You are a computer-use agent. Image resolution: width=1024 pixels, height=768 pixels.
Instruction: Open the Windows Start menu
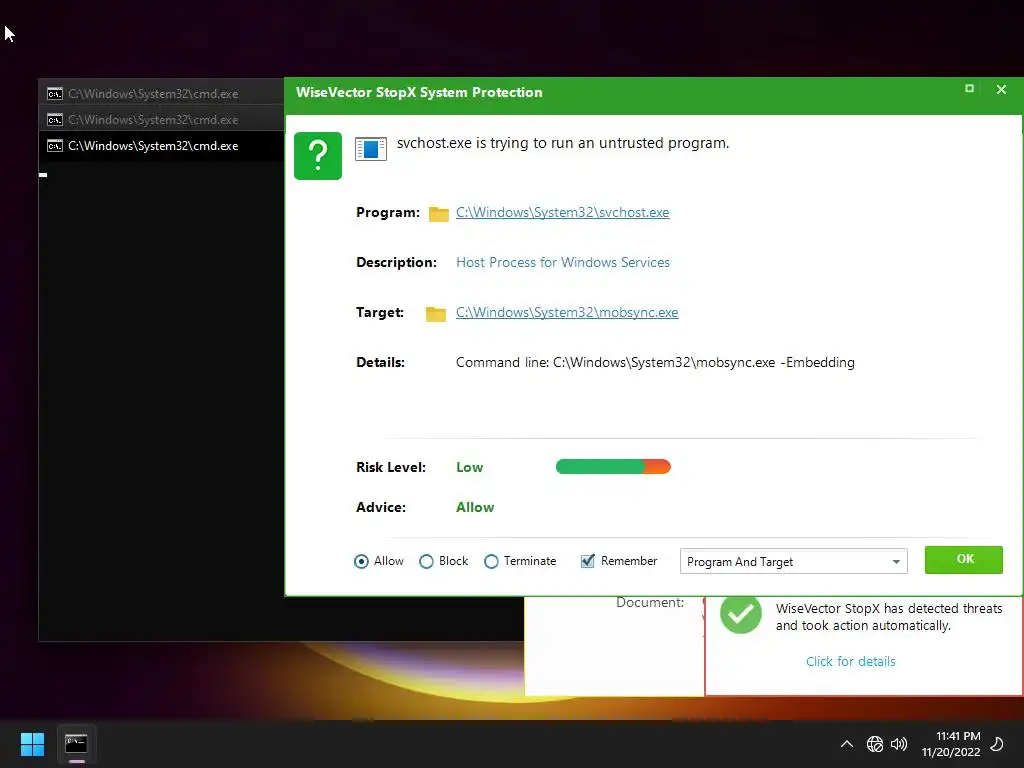(32, 744)
